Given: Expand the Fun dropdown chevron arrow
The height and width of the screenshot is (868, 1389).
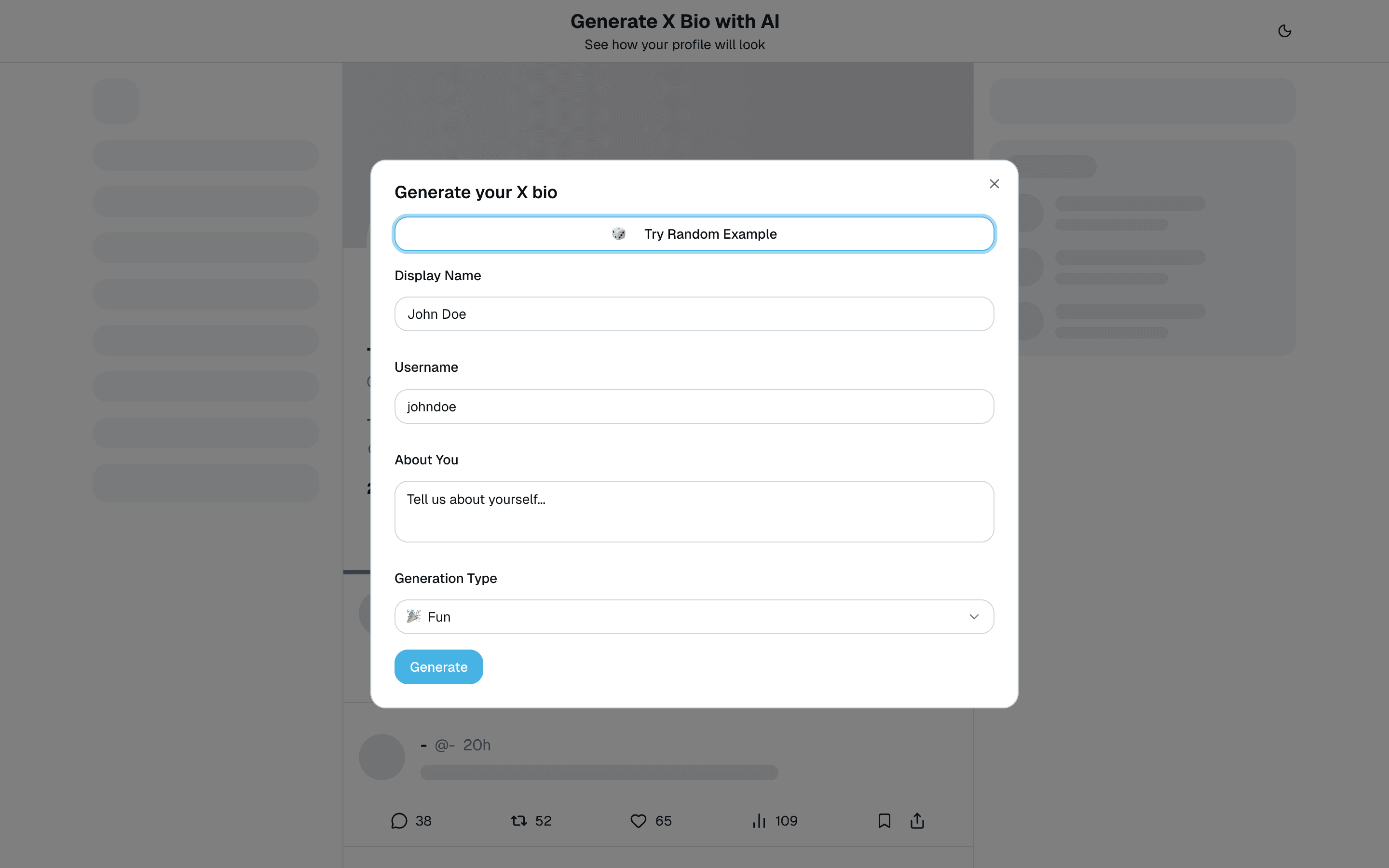Looking at the screenshot, I should (974, 617).
